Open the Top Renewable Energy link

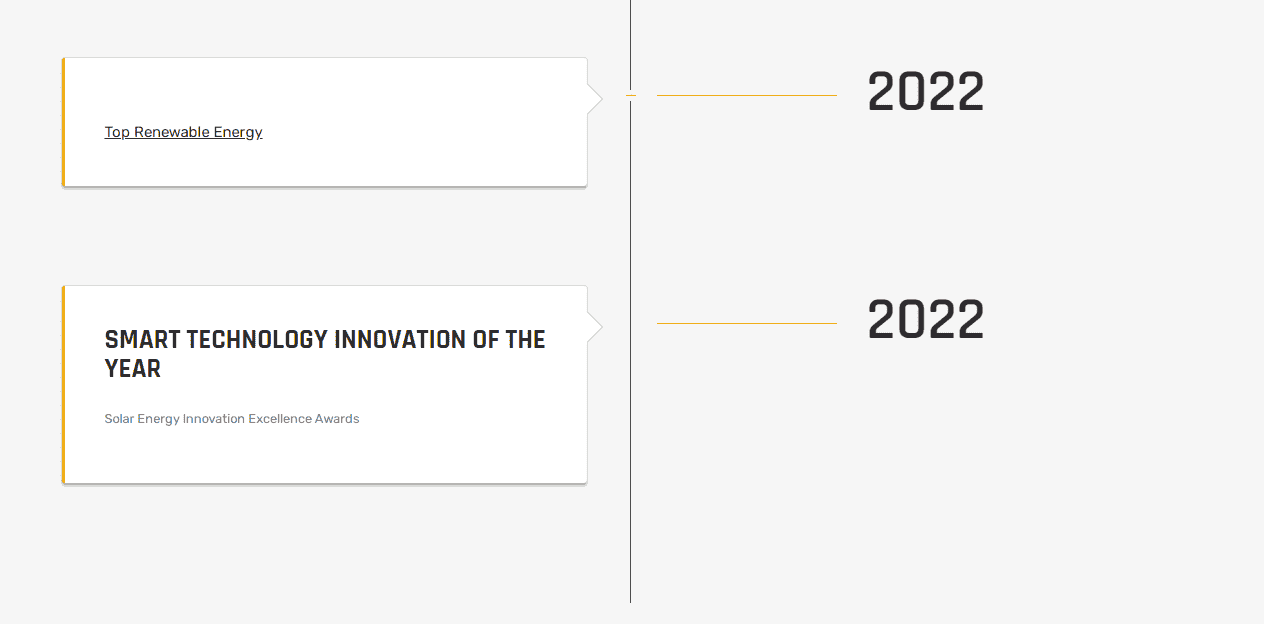183,132
